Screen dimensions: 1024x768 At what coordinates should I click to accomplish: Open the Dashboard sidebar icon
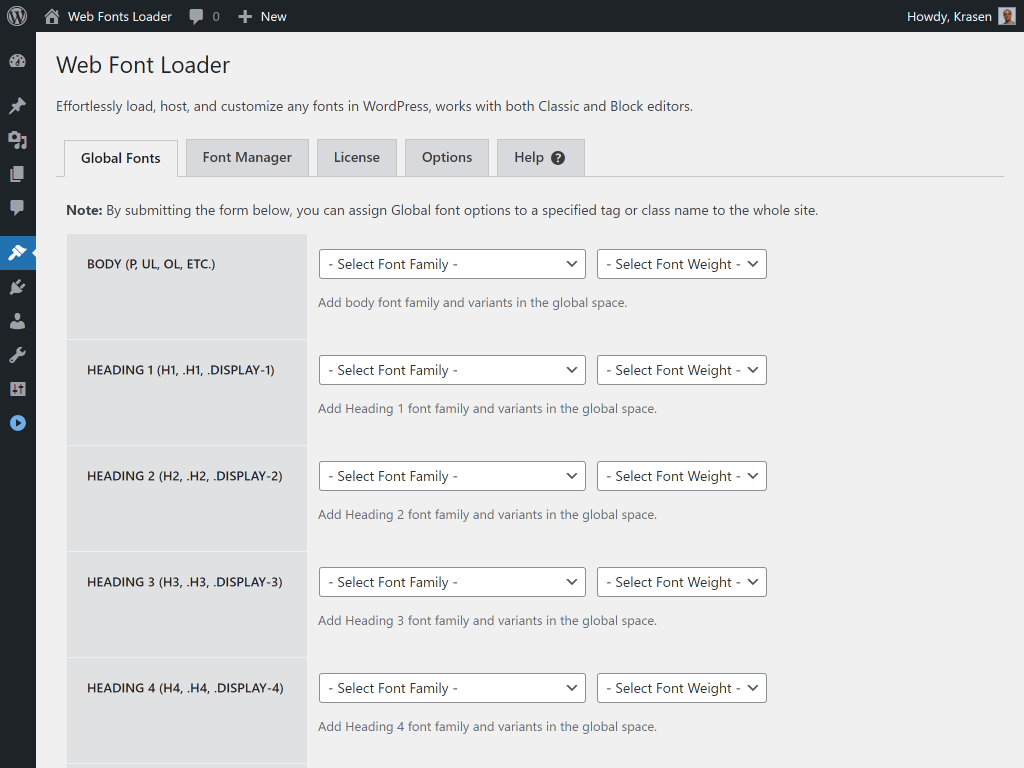tap(18, 61)
